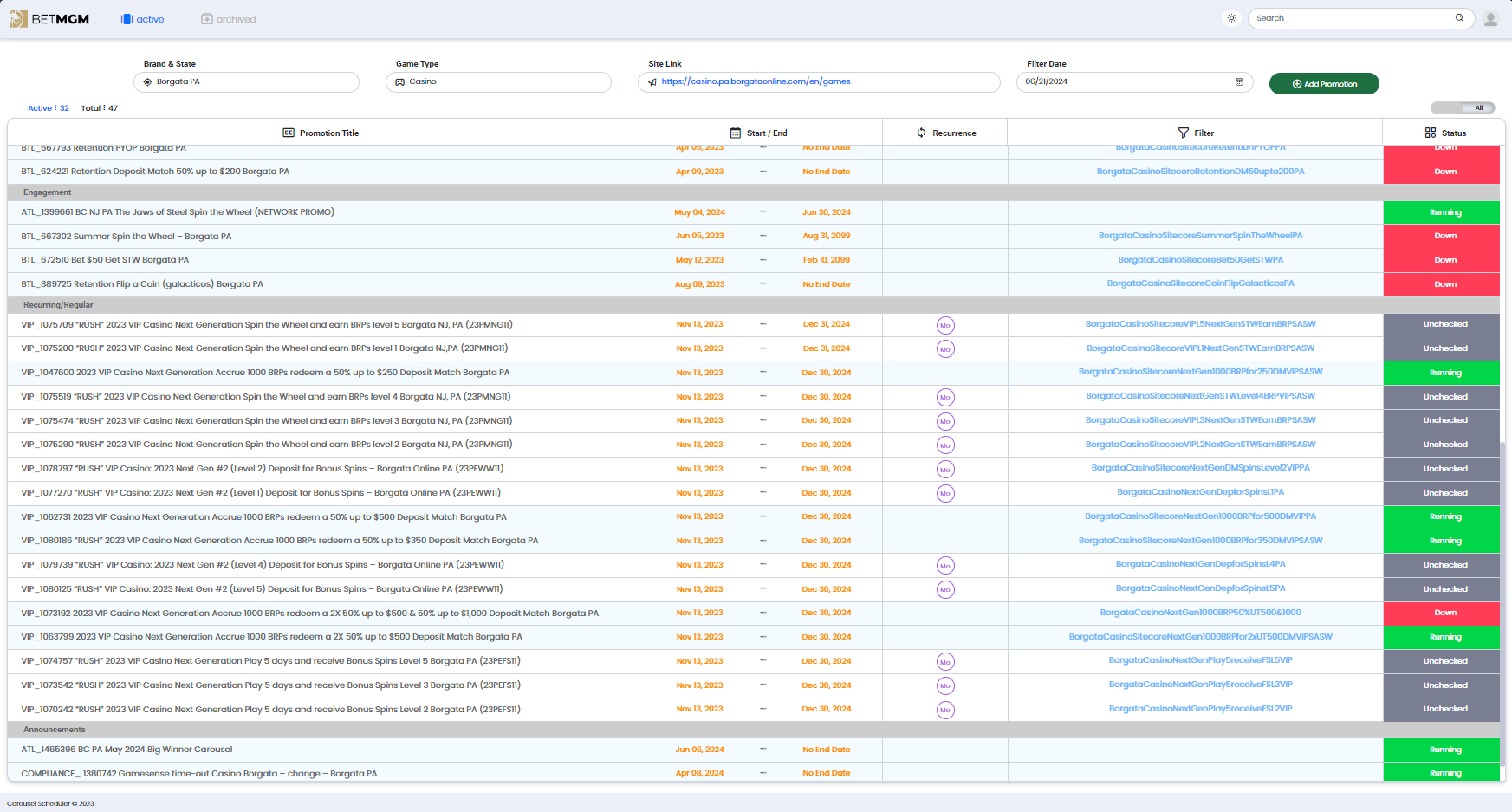Click the Down status for BTL_672510
Screen dimensions: 1512x812
1442,260
